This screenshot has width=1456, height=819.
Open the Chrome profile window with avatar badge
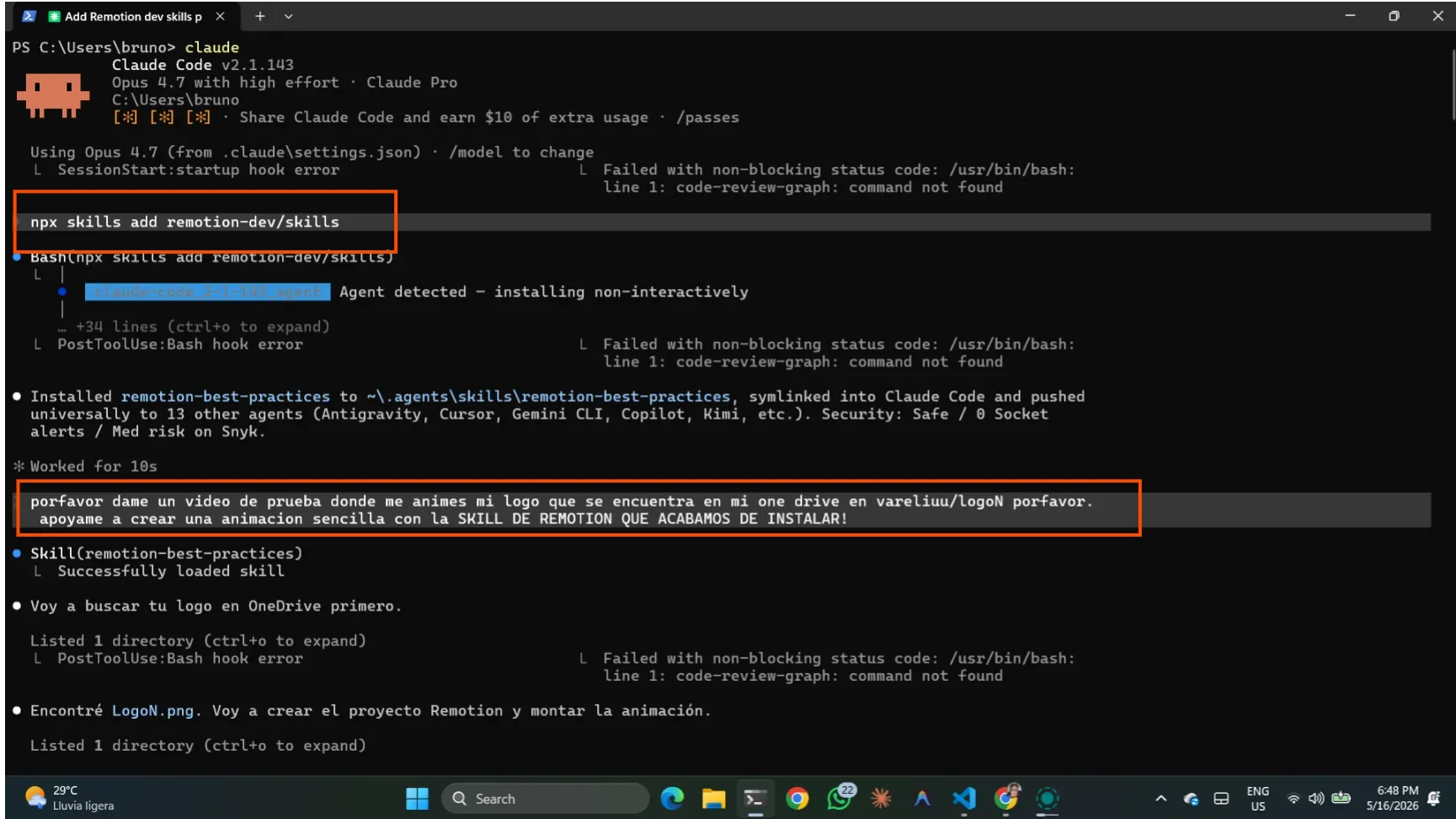pos(1006,797)
